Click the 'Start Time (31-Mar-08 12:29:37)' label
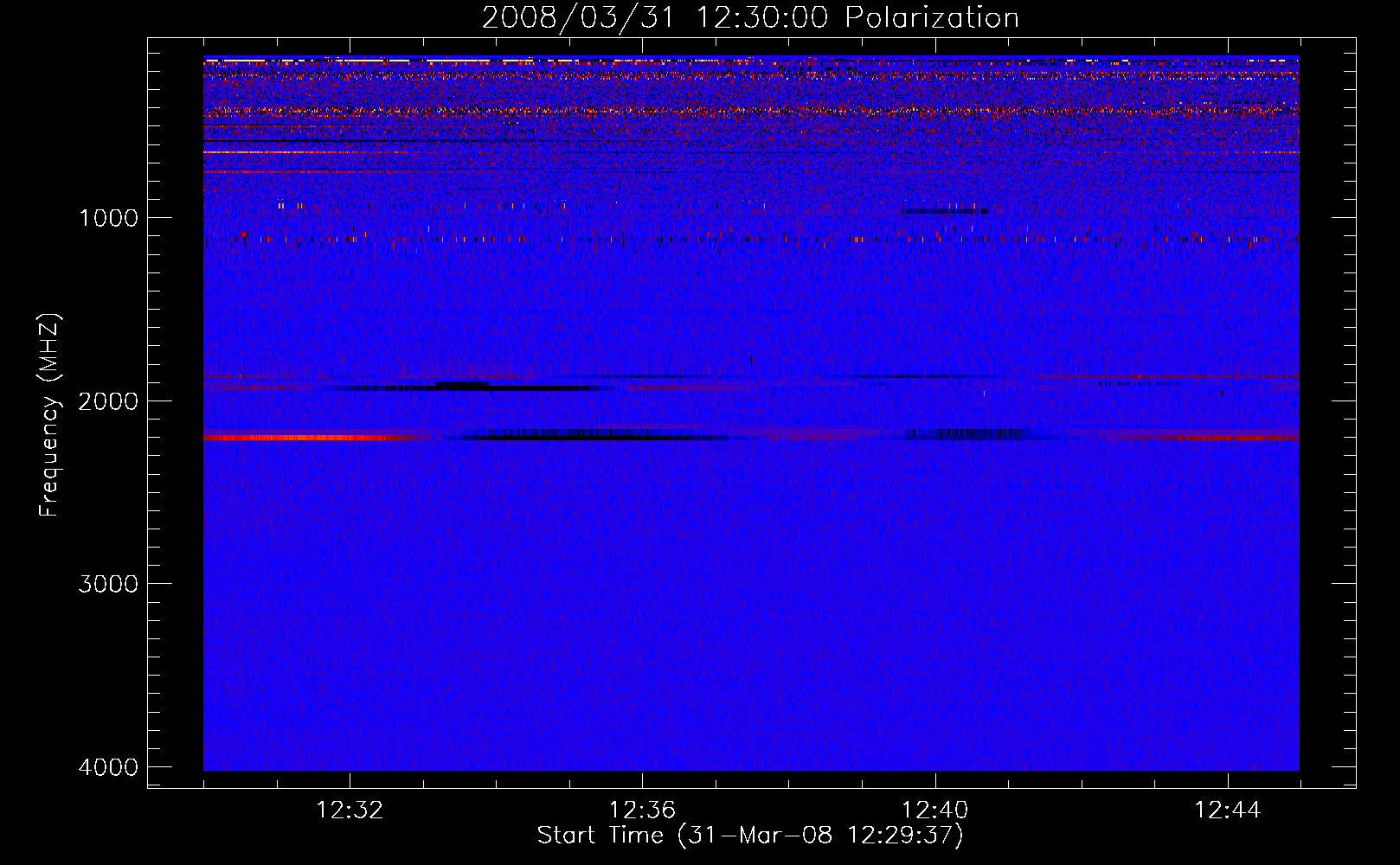The width and height of the screenshot is (1400, 865). coord(750,835)
